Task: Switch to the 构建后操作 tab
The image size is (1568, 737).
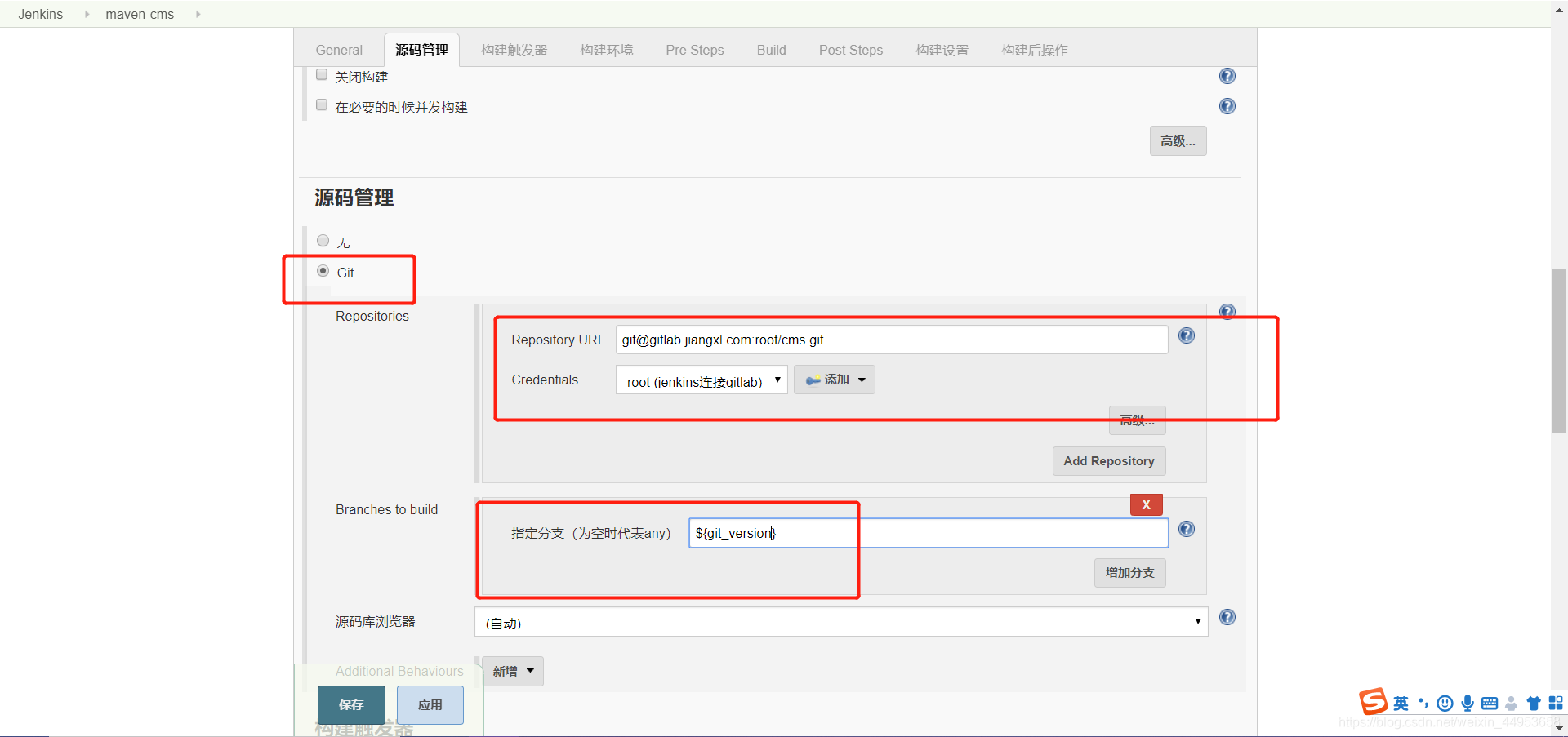Action: (1034, 50)
